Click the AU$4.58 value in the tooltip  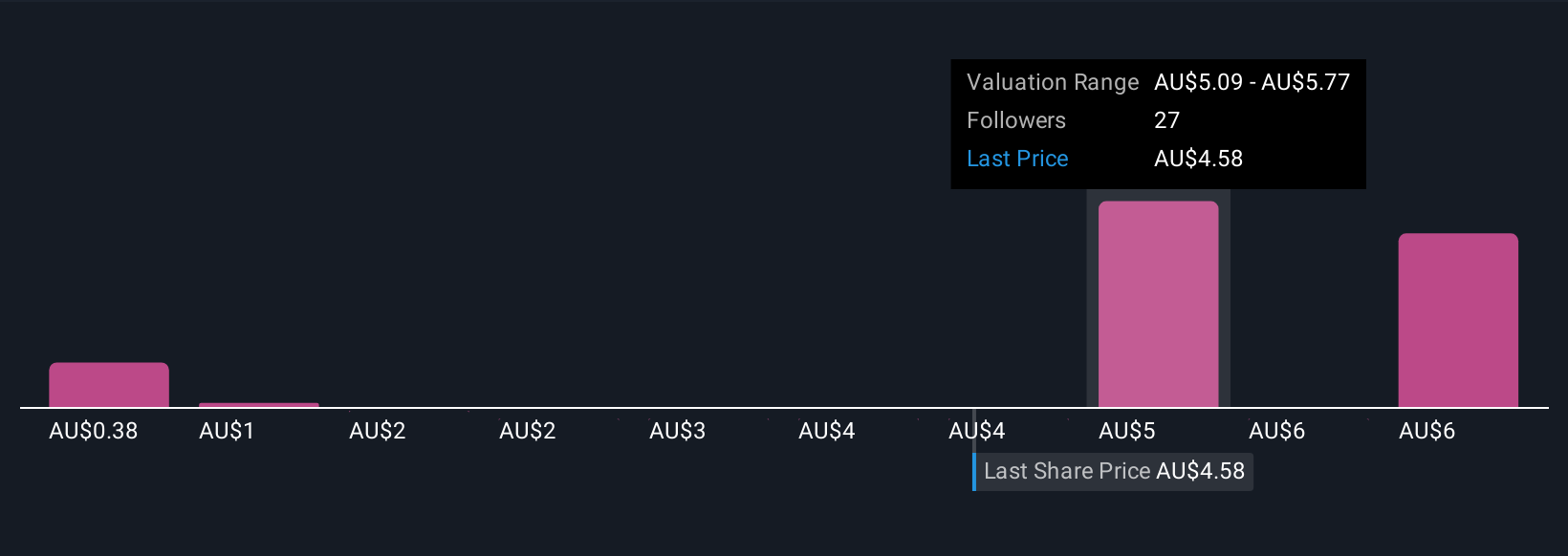click(x=1199, y=159)
